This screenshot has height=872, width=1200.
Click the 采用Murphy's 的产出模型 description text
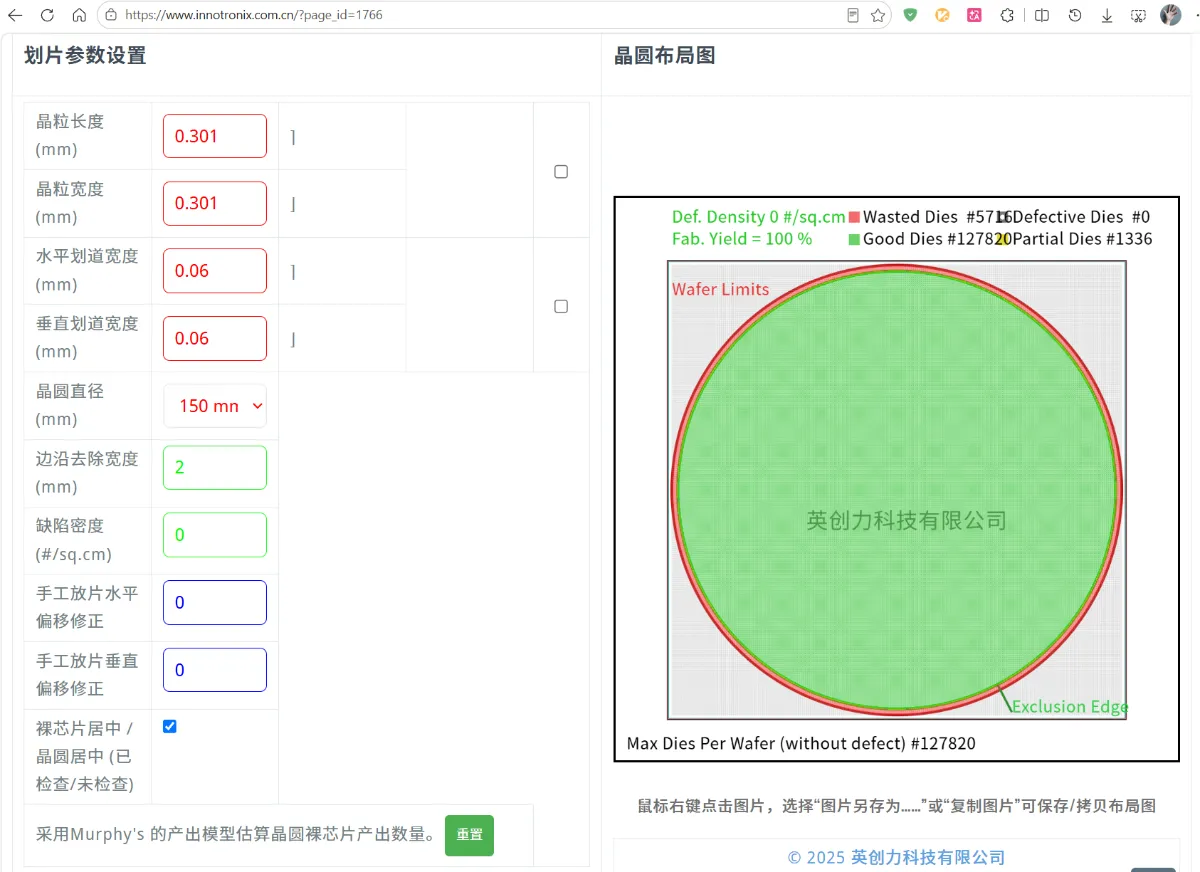[x=236, y=834]
